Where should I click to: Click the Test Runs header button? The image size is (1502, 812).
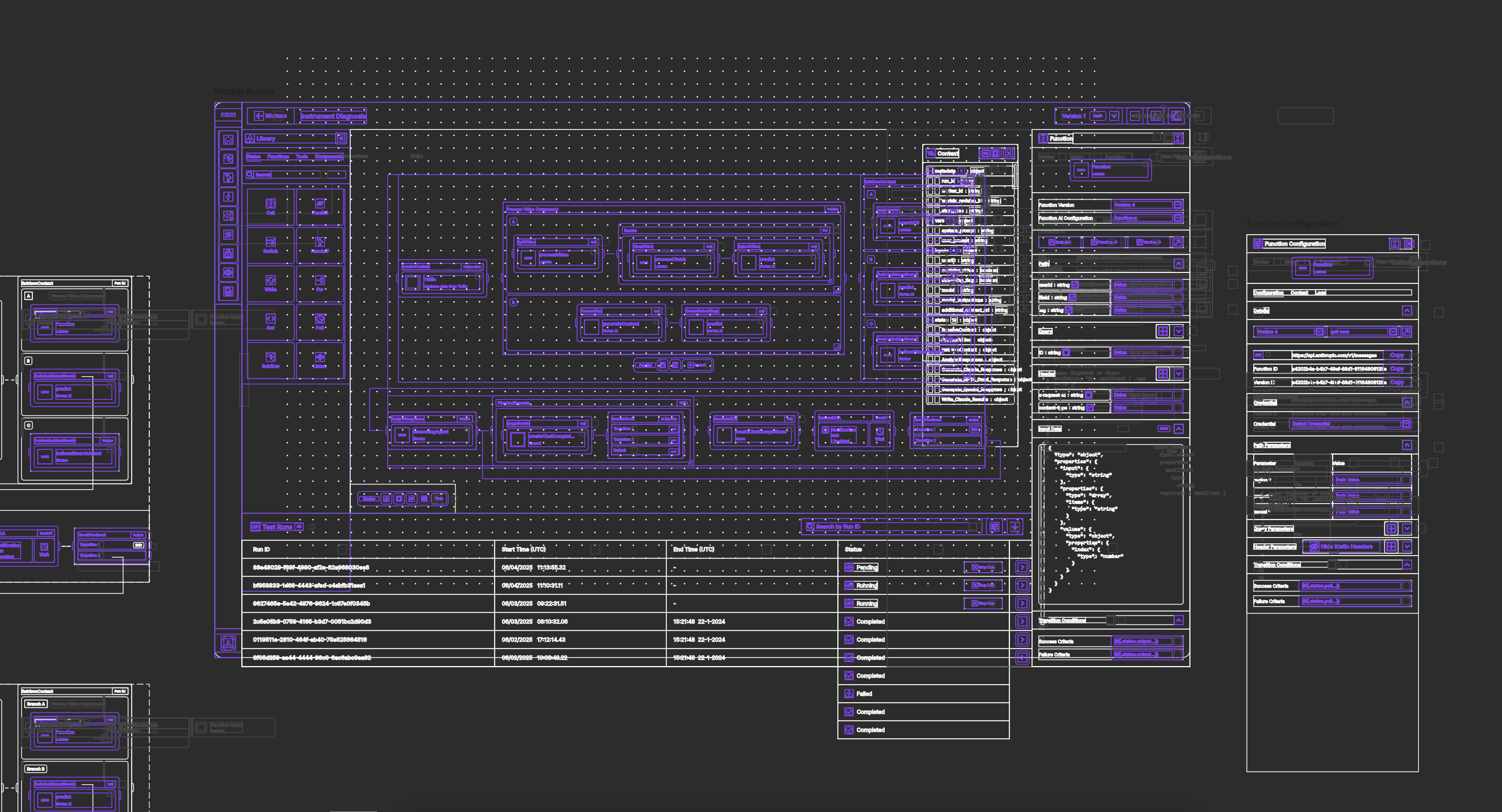click(277, 527)
